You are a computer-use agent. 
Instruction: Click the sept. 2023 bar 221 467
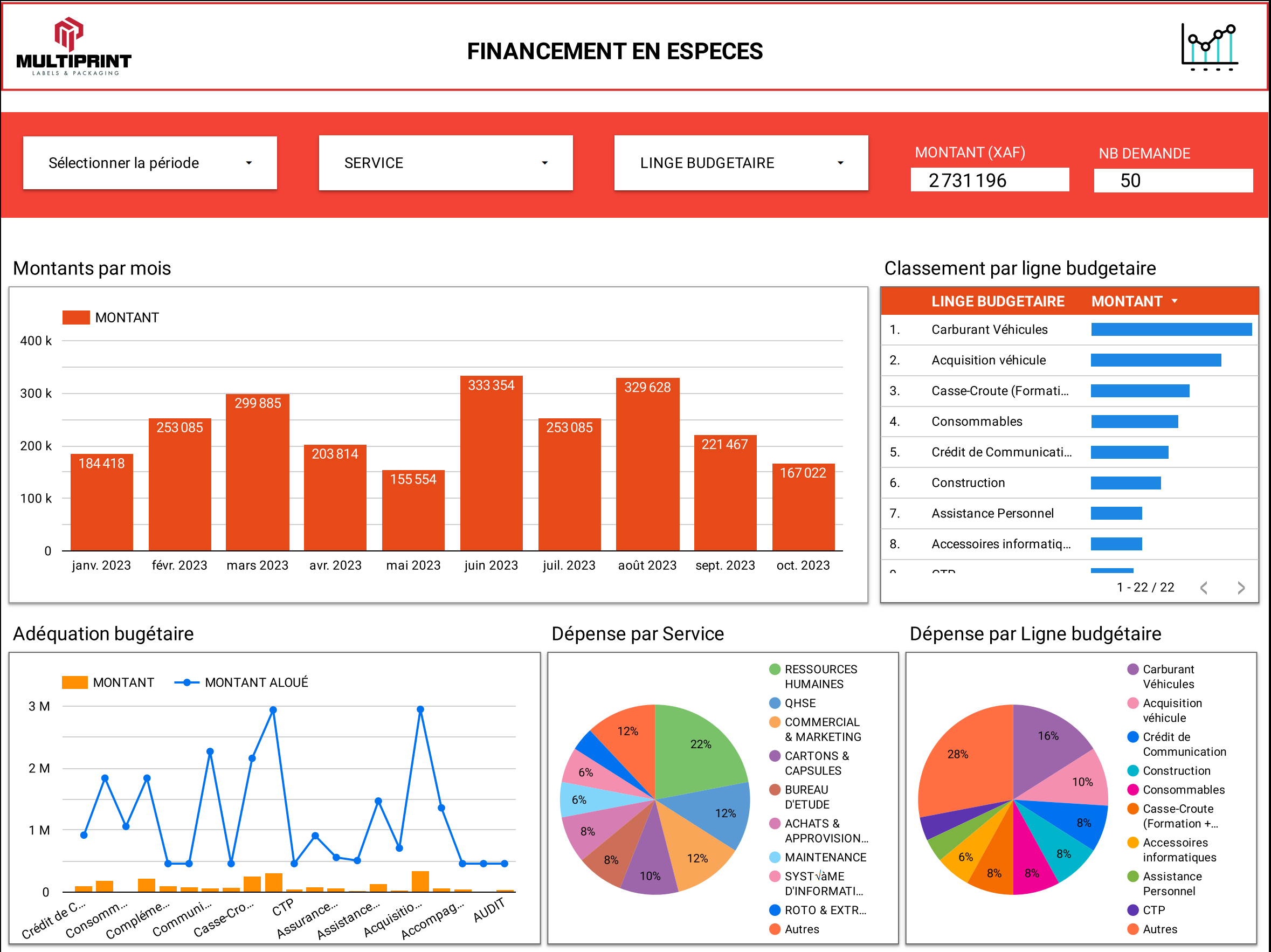click(x=725, y=493)
